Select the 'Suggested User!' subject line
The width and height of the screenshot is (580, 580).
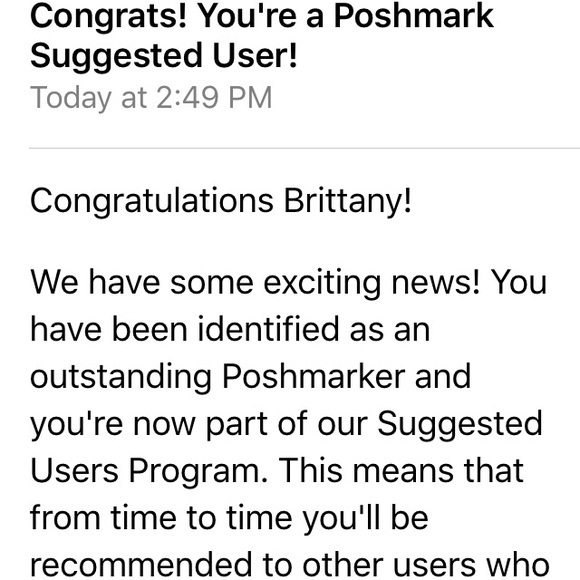pos(164,56)
